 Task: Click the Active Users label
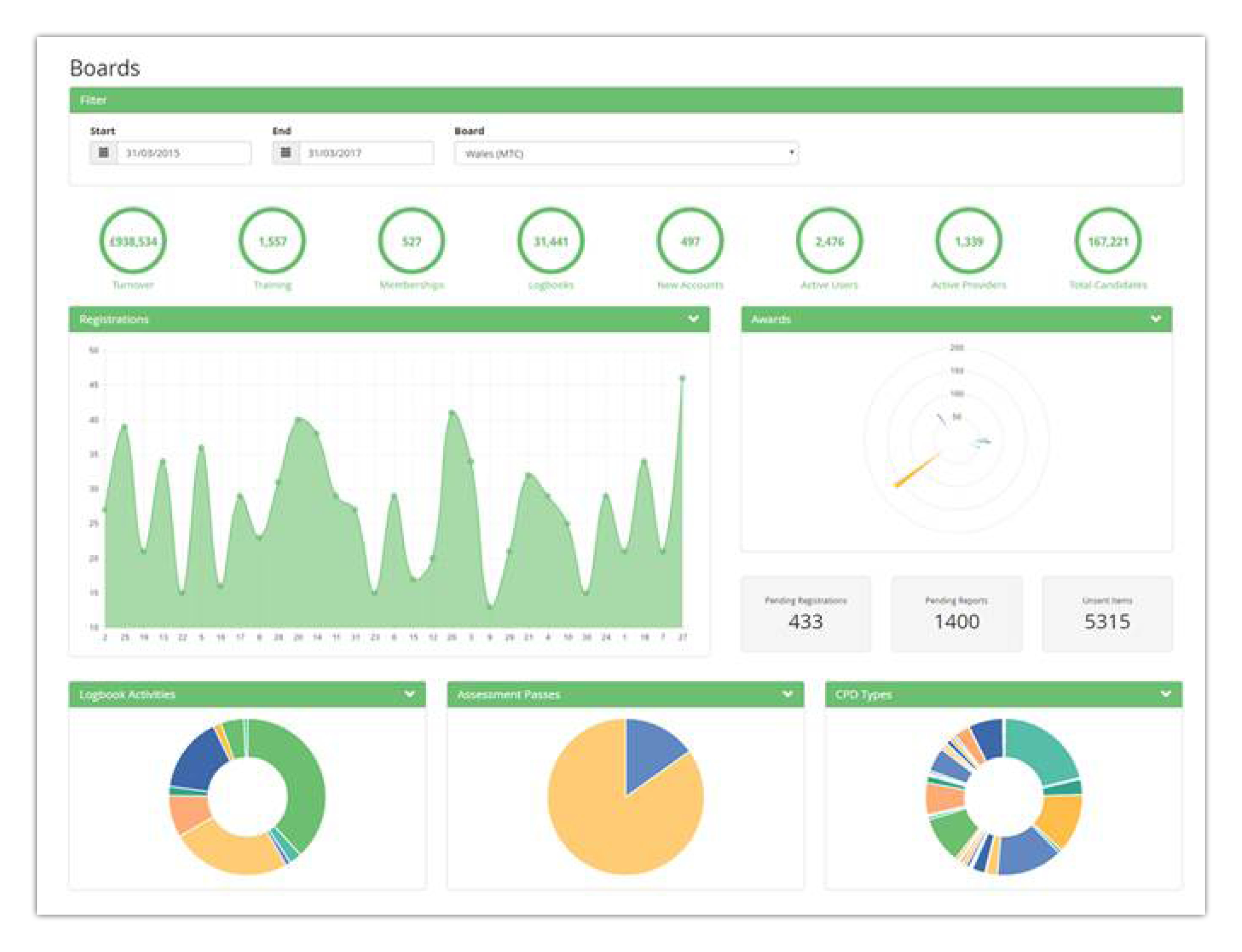click(829, 285)
